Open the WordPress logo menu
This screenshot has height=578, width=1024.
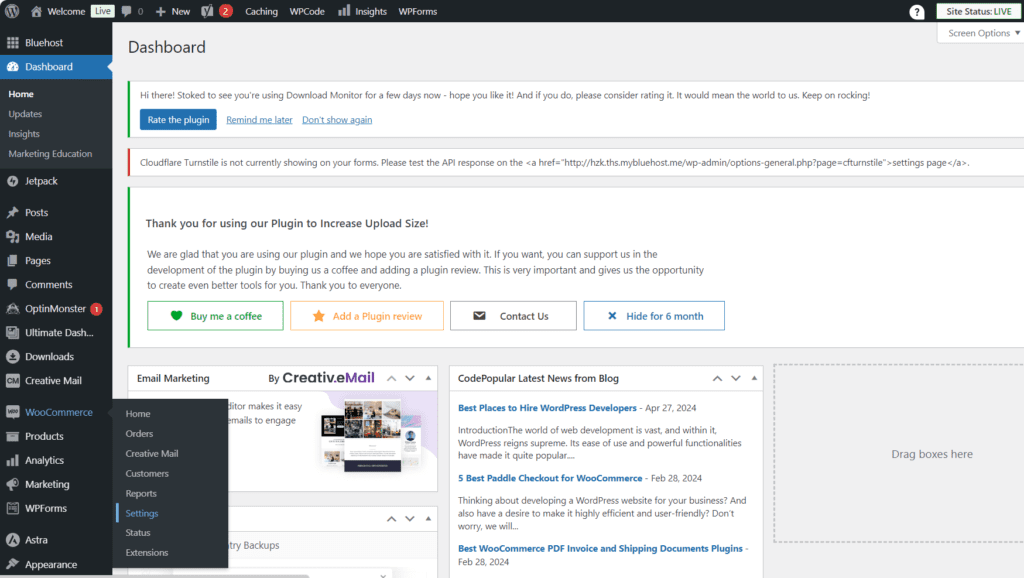[12, 11]
